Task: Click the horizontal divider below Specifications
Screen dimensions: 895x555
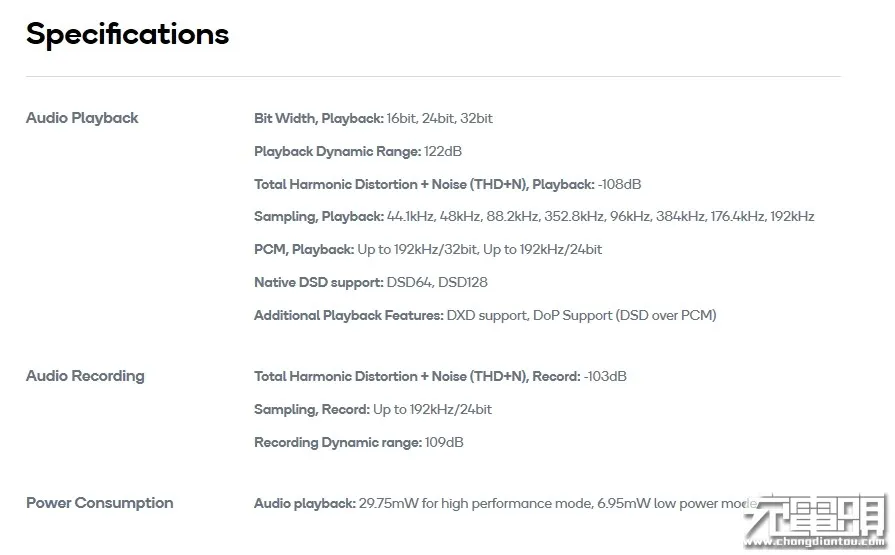Action: 433,76
